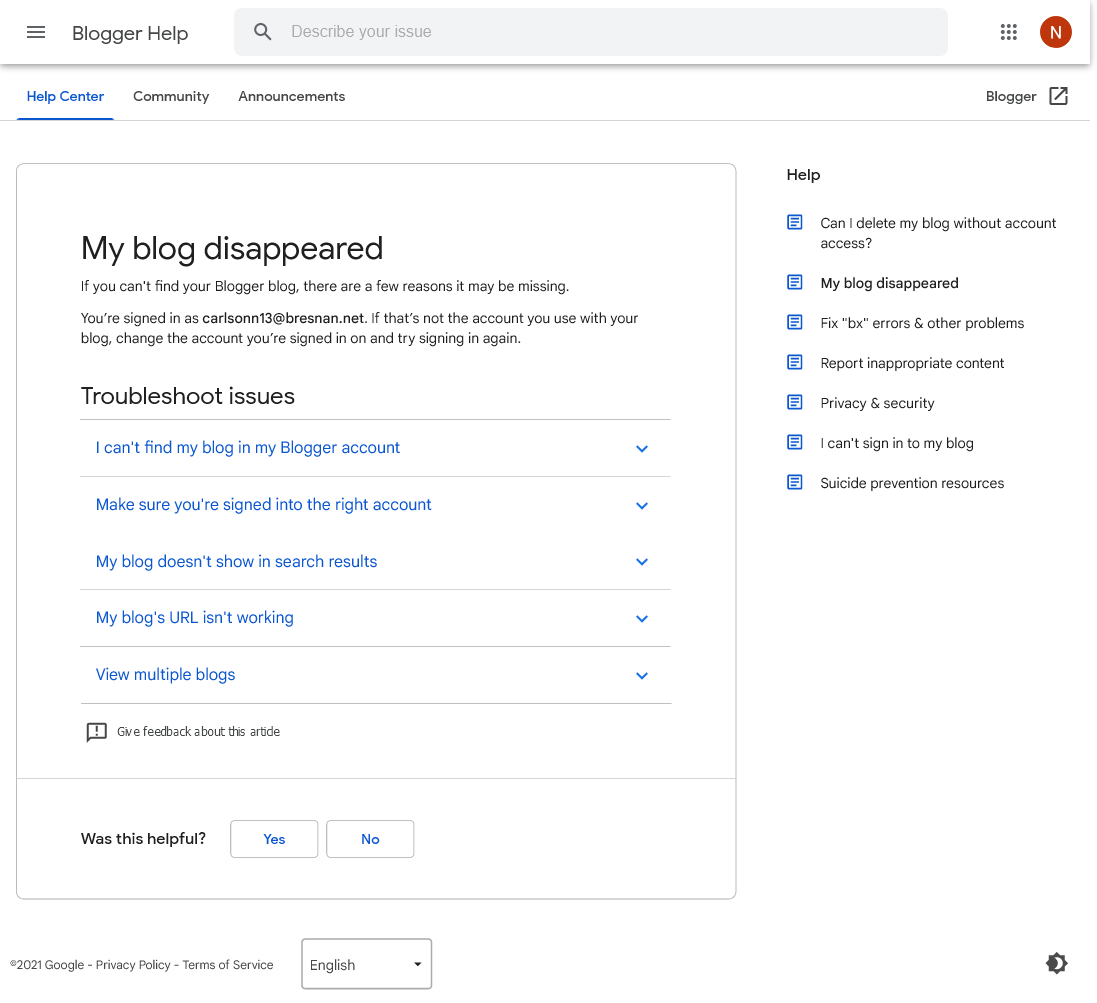Click the email carlsonn13@bresnan.net text

[283, 318]
